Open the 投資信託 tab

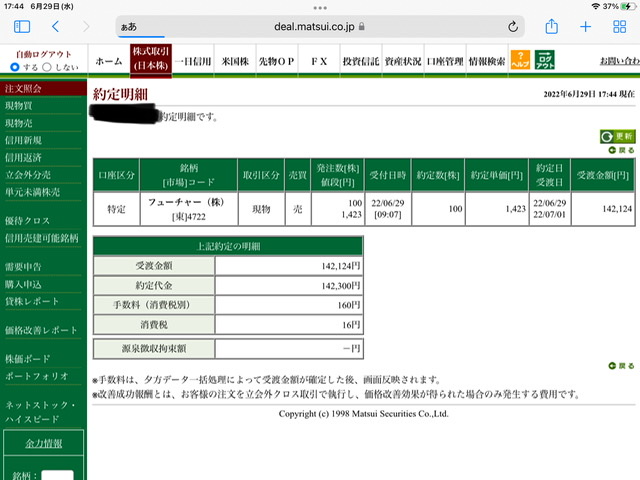pos(361,61)
